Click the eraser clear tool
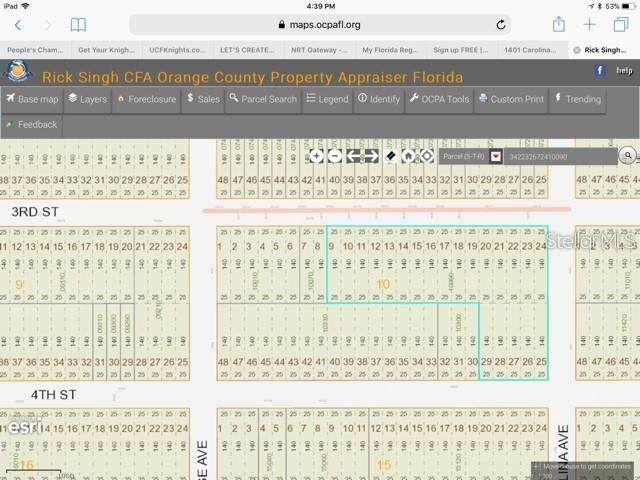 click(390, 156)
